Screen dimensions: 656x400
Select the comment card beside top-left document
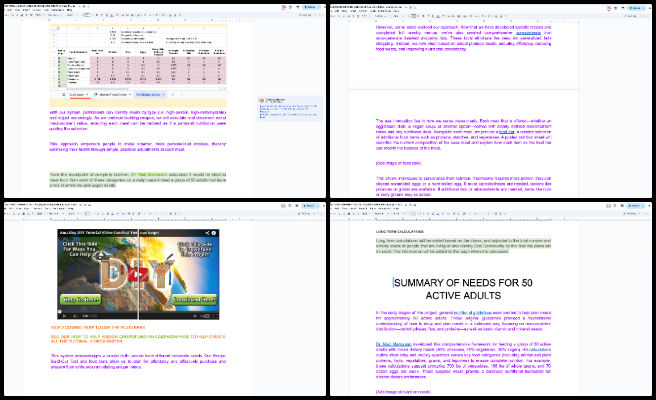[x=290, y=108]
